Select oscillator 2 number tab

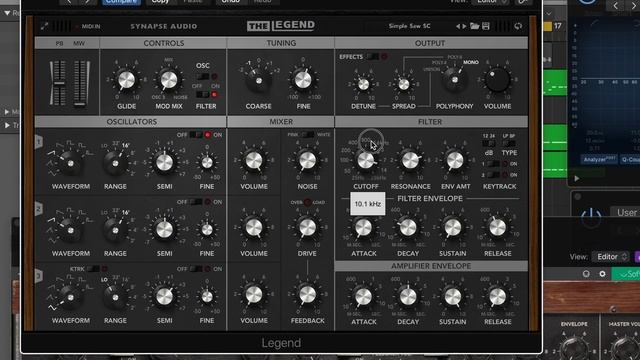38,209
